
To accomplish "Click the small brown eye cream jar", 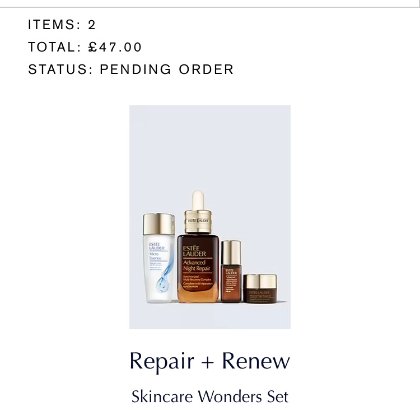I will pos(260,288).
